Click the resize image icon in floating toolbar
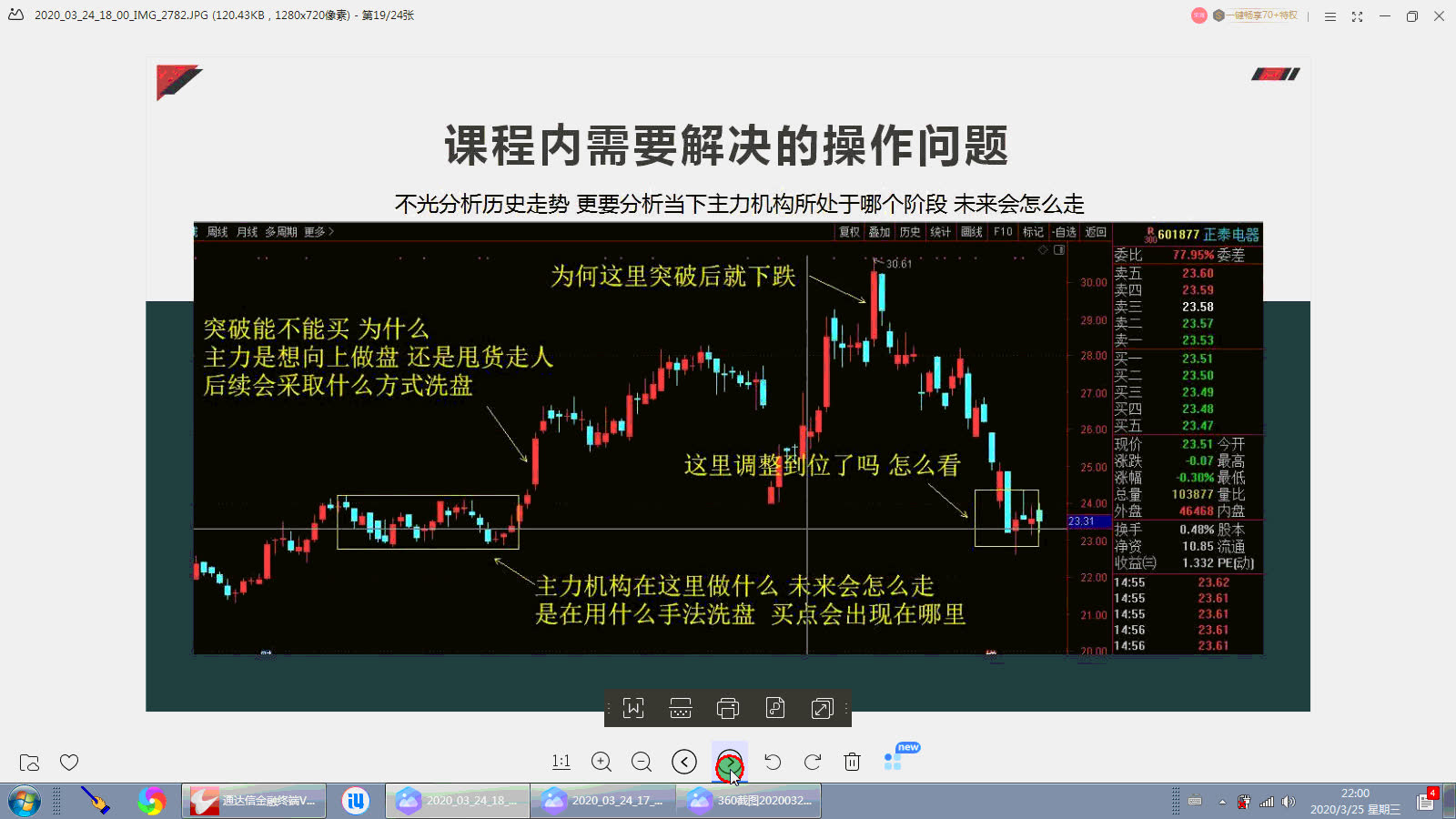 coord(822,708)
